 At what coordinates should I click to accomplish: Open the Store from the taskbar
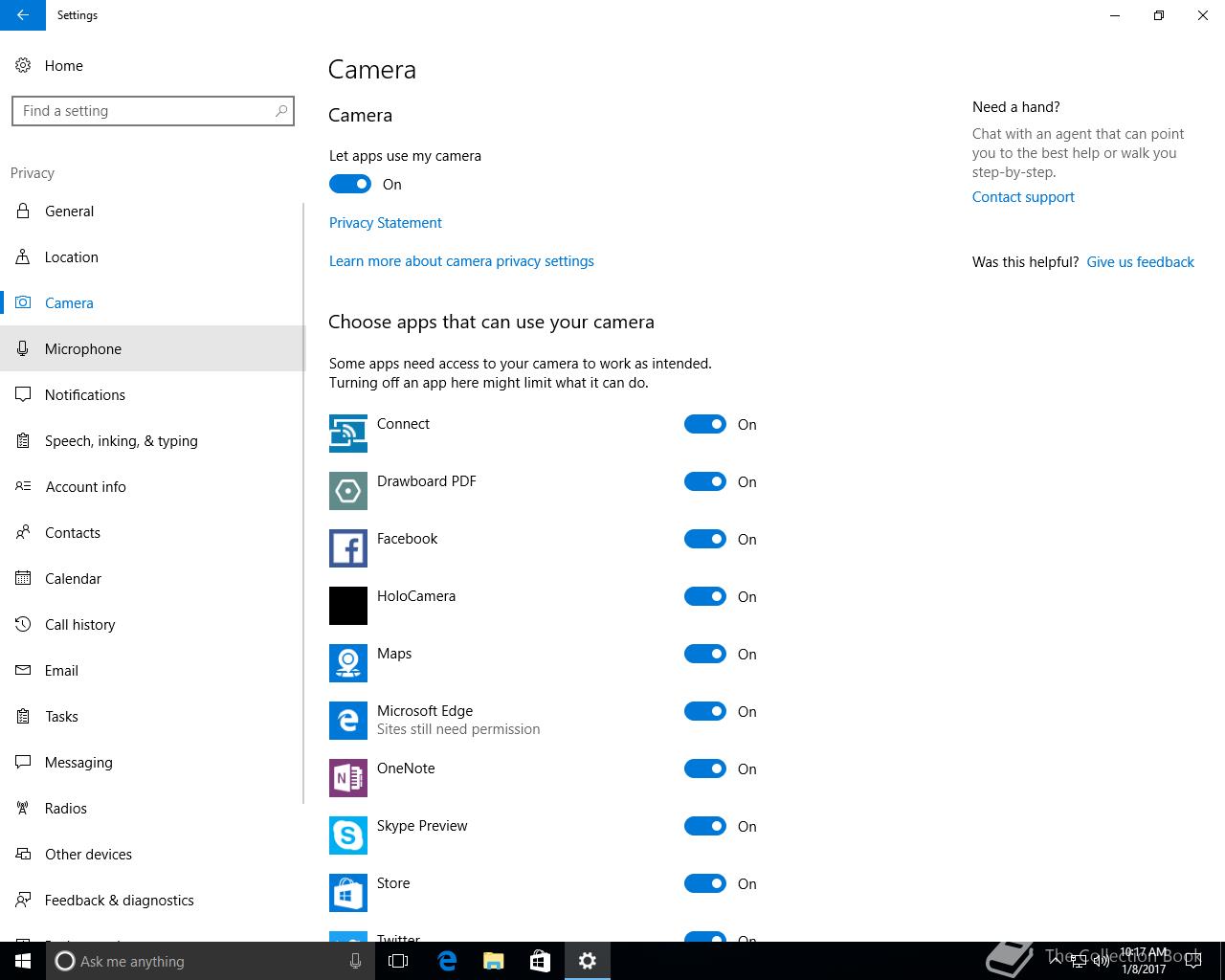pos(540,961)
